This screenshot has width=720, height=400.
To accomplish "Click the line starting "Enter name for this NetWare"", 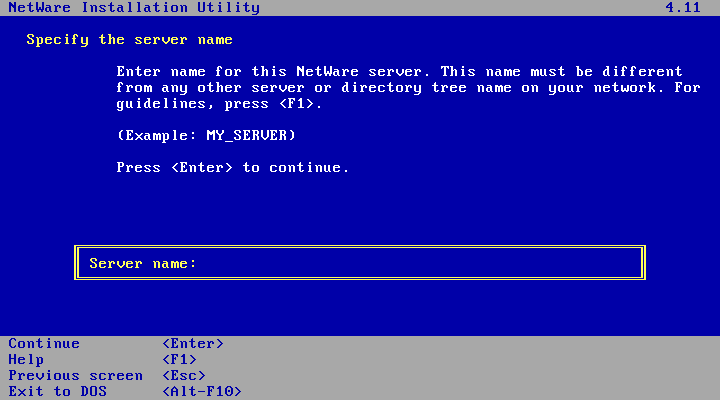I will [399, 72].
